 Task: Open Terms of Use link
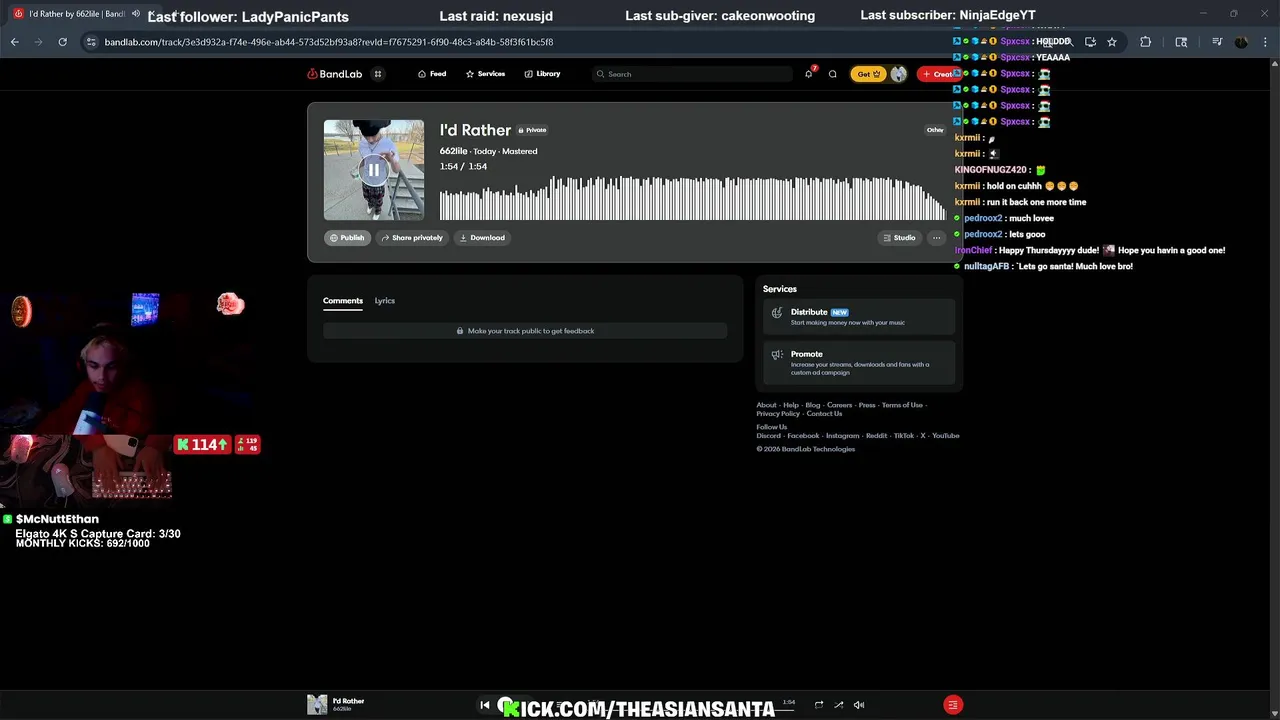click(x=902, y=405)
